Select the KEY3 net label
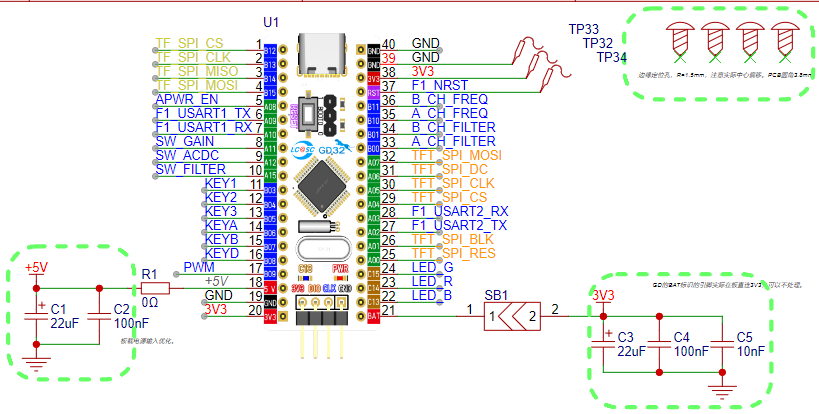The height and width of the screenshot is (414, 819). [x=221, y=211]
